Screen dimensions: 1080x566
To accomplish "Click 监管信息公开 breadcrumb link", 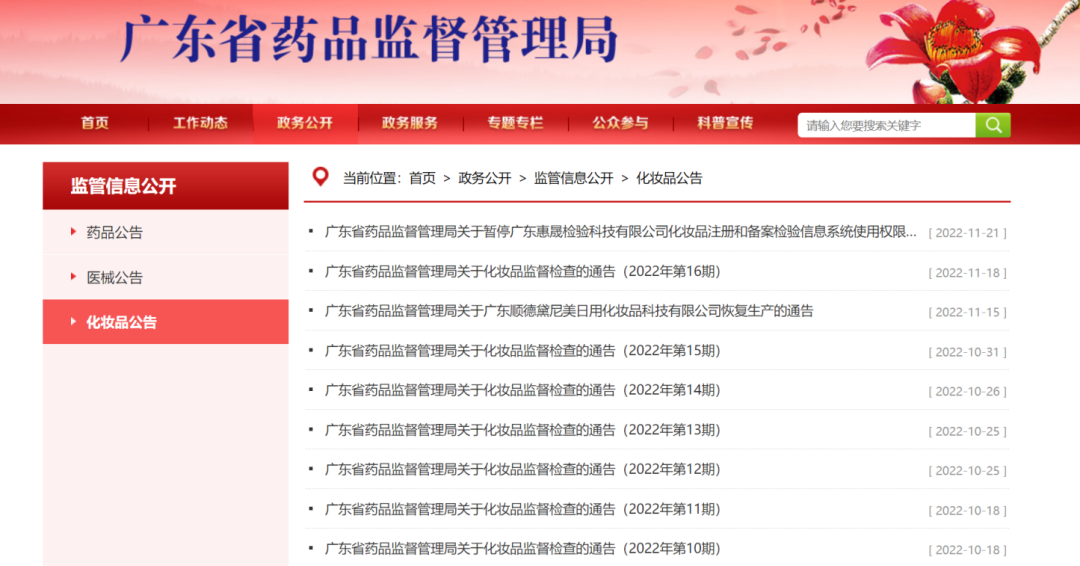I will point(573,178).
